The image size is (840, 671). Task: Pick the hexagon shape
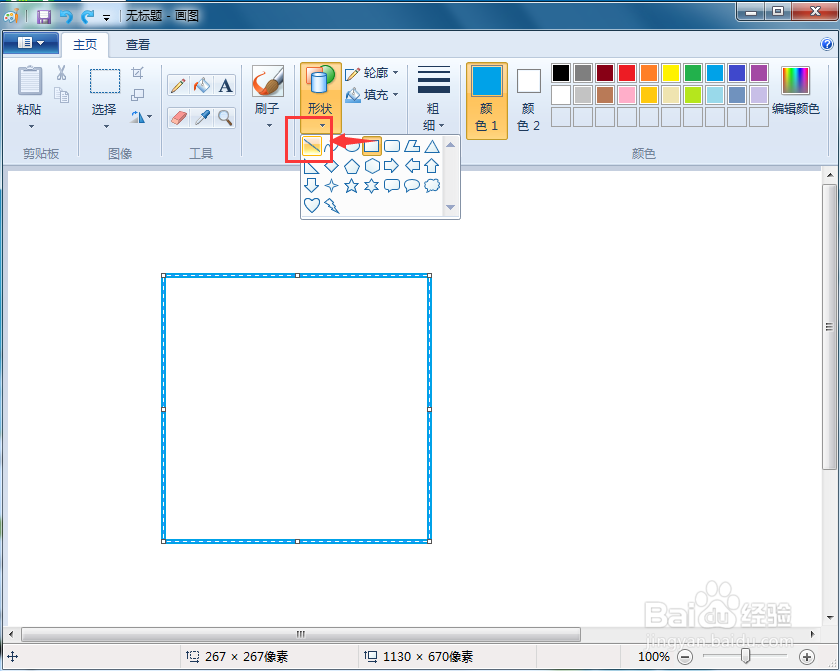tap(372, 166)
